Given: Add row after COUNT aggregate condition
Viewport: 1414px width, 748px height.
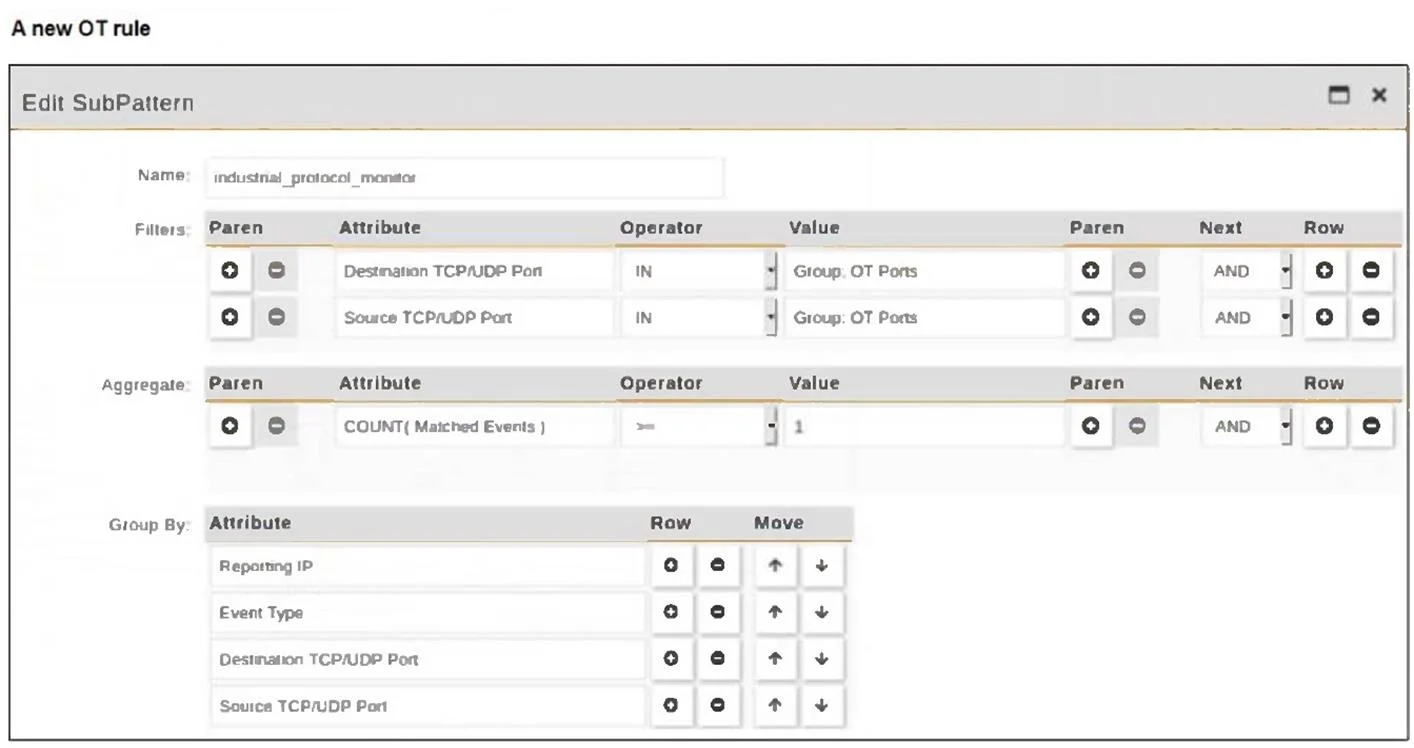Looking at the screenshot, I should [x=1325, y=426].
